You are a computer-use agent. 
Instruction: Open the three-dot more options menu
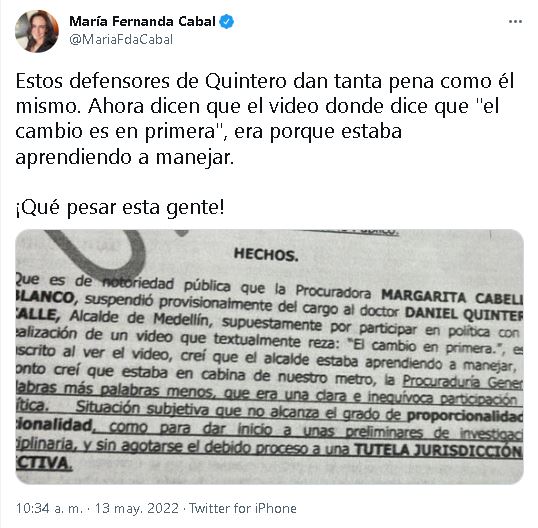pos(515,22)
